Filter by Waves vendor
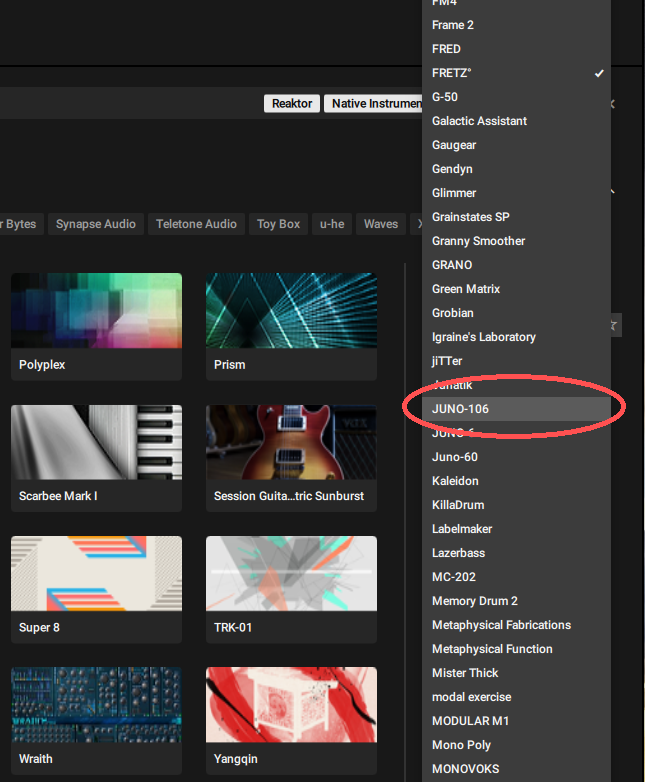The width and height of the screenshot is (645, 782). point(381,224)
